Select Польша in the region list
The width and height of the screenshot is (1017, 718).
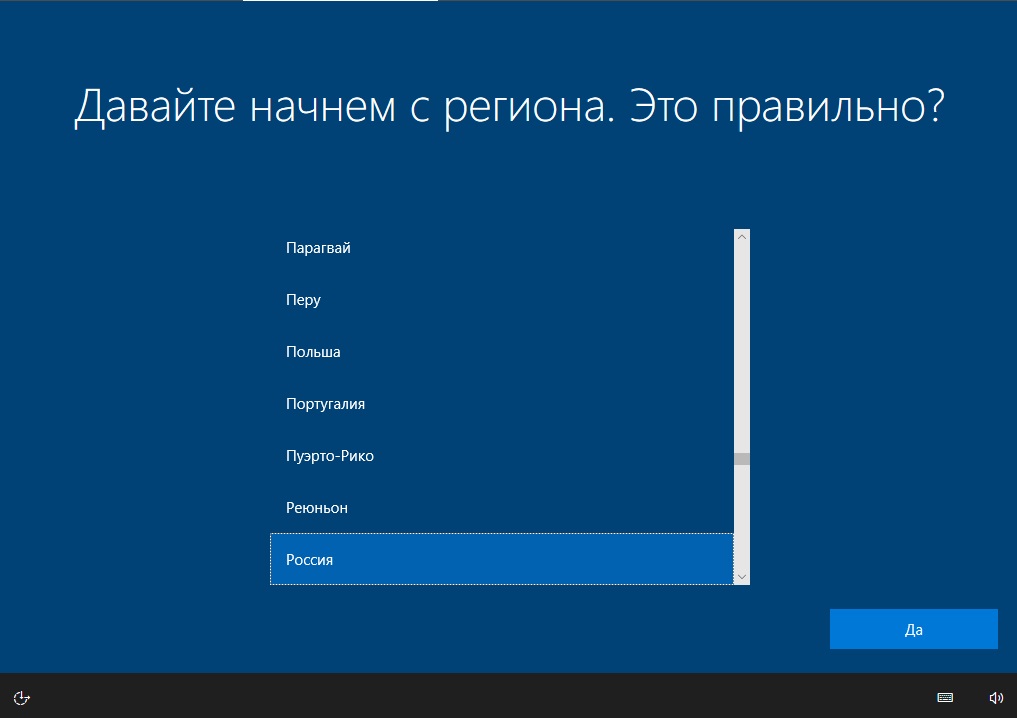(313, 352)
